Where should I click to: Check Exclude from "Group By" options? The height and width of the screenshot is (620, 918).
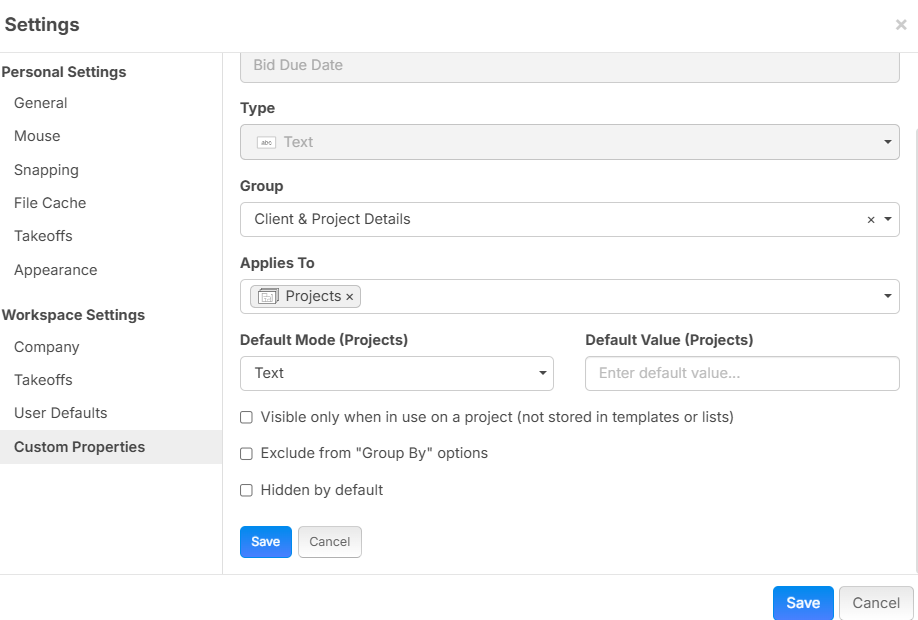click(x=246, y=454)
